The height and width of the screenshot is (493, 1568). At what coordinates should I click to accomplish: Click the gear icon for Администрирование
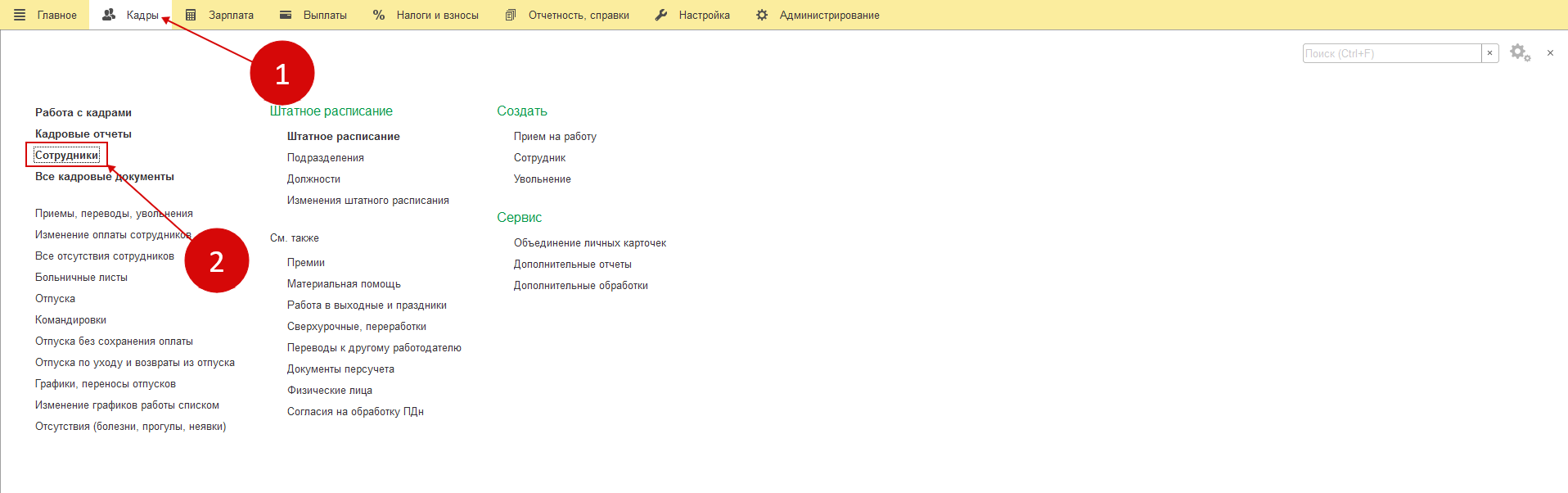tap(762, 15)
